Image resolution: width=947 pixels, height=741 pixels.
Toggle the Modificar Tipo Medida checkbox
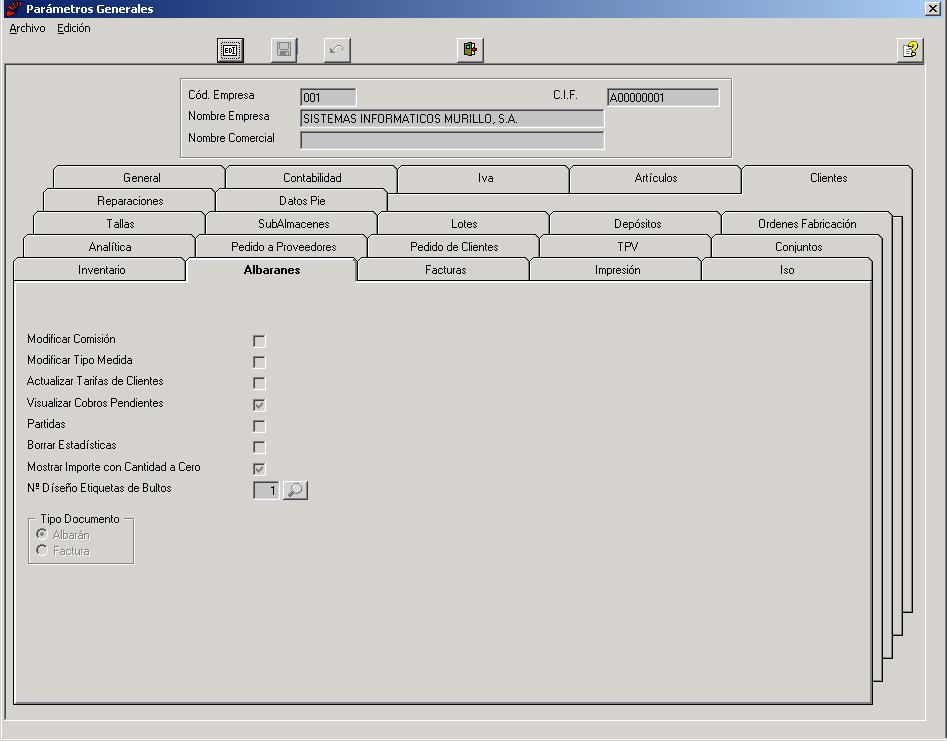[259, 362]
